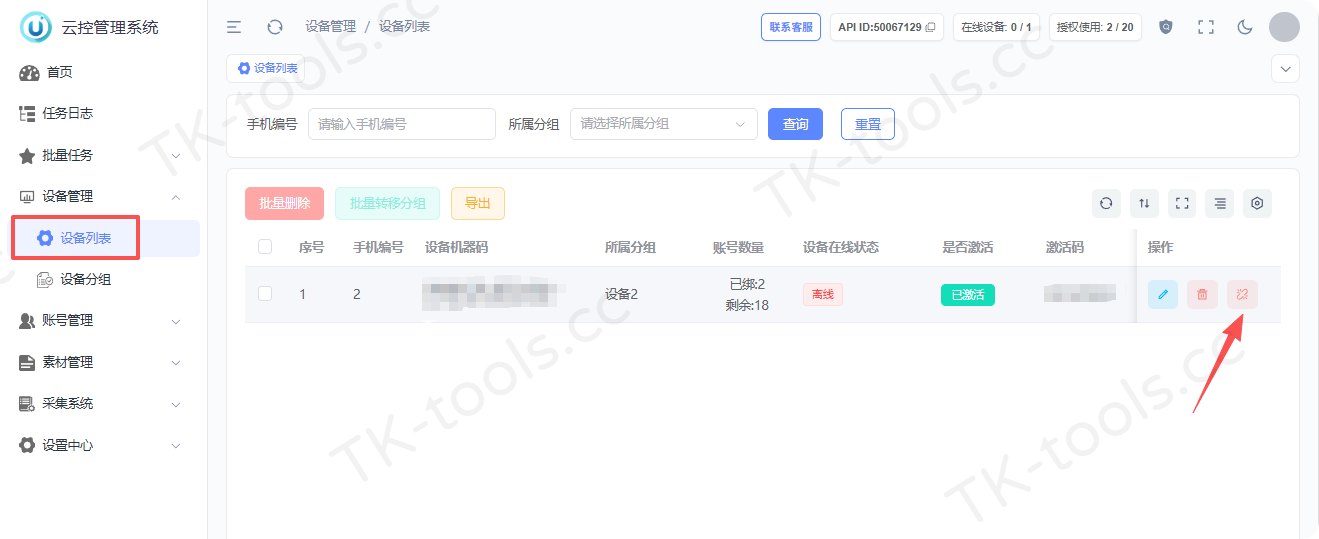This screenshot has height=539, width=1319.
Task: Open column settings hexagon icon
Action: point(1258,203)
